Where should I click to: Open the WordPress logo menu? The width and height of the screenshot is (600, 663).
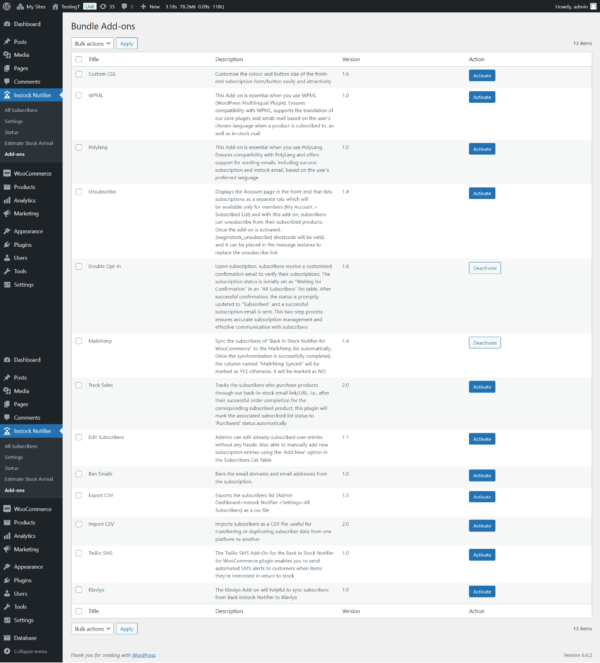(6, 6)
